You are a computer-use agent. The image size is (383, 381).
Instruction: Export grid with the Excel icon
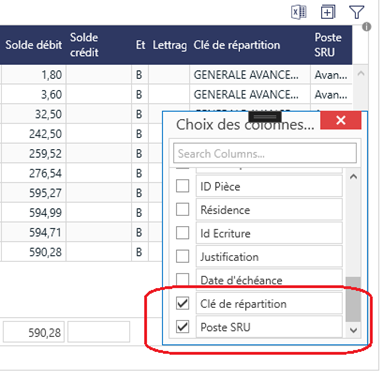[x=299, y=13]
